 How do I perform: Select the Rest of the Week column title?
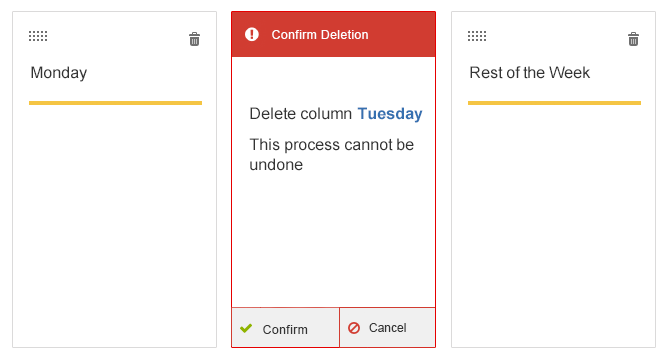coord(530,73)
